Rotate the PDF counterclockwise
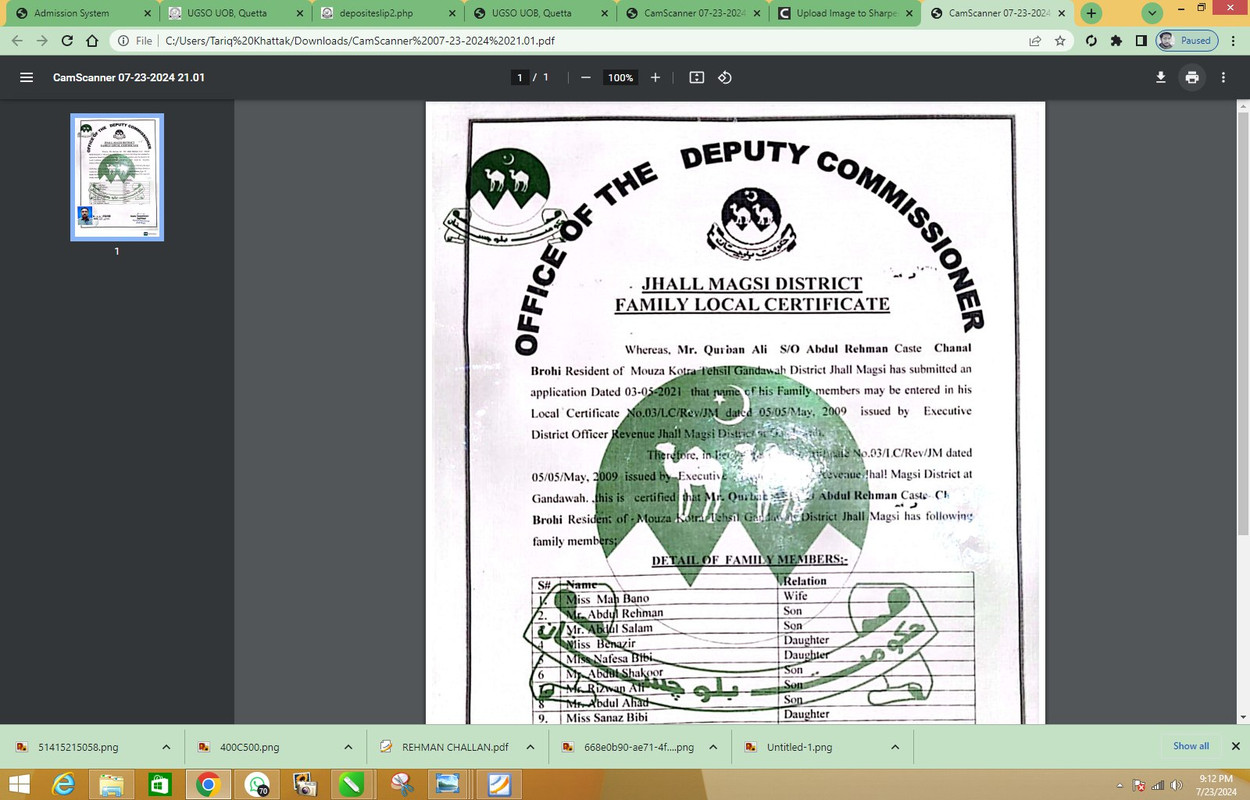 click(x=725, y=77)
